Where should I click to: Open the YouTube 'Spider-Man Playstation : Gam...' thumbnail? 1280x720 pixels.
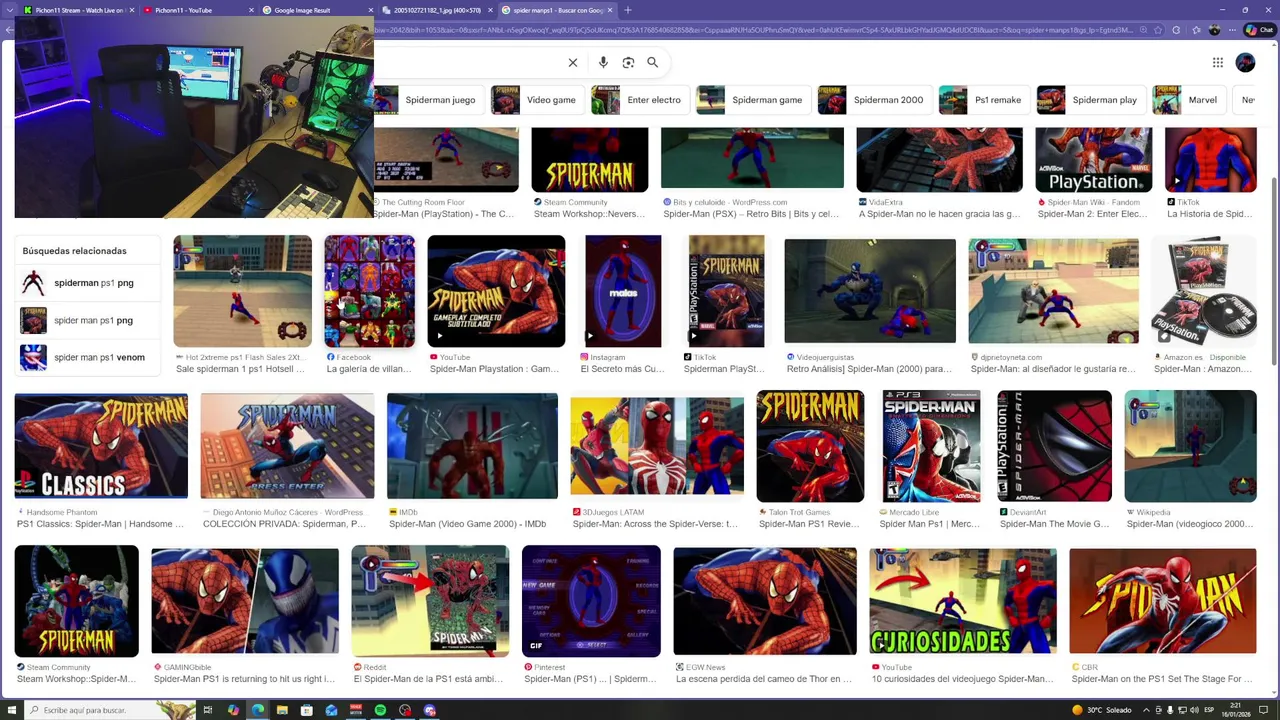496,291
